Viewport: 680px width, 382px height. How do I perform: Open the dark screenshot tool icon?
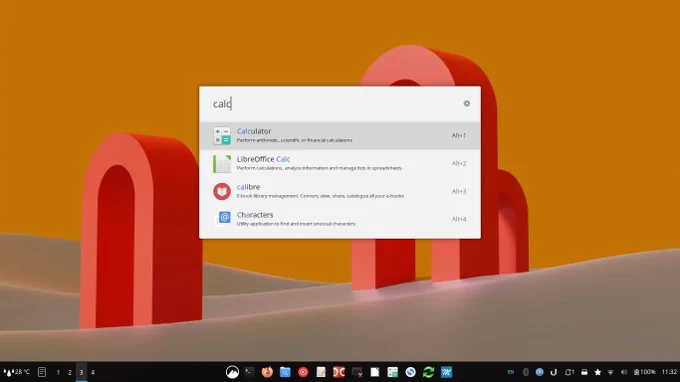pyautogui.click(x=357, y=372)
